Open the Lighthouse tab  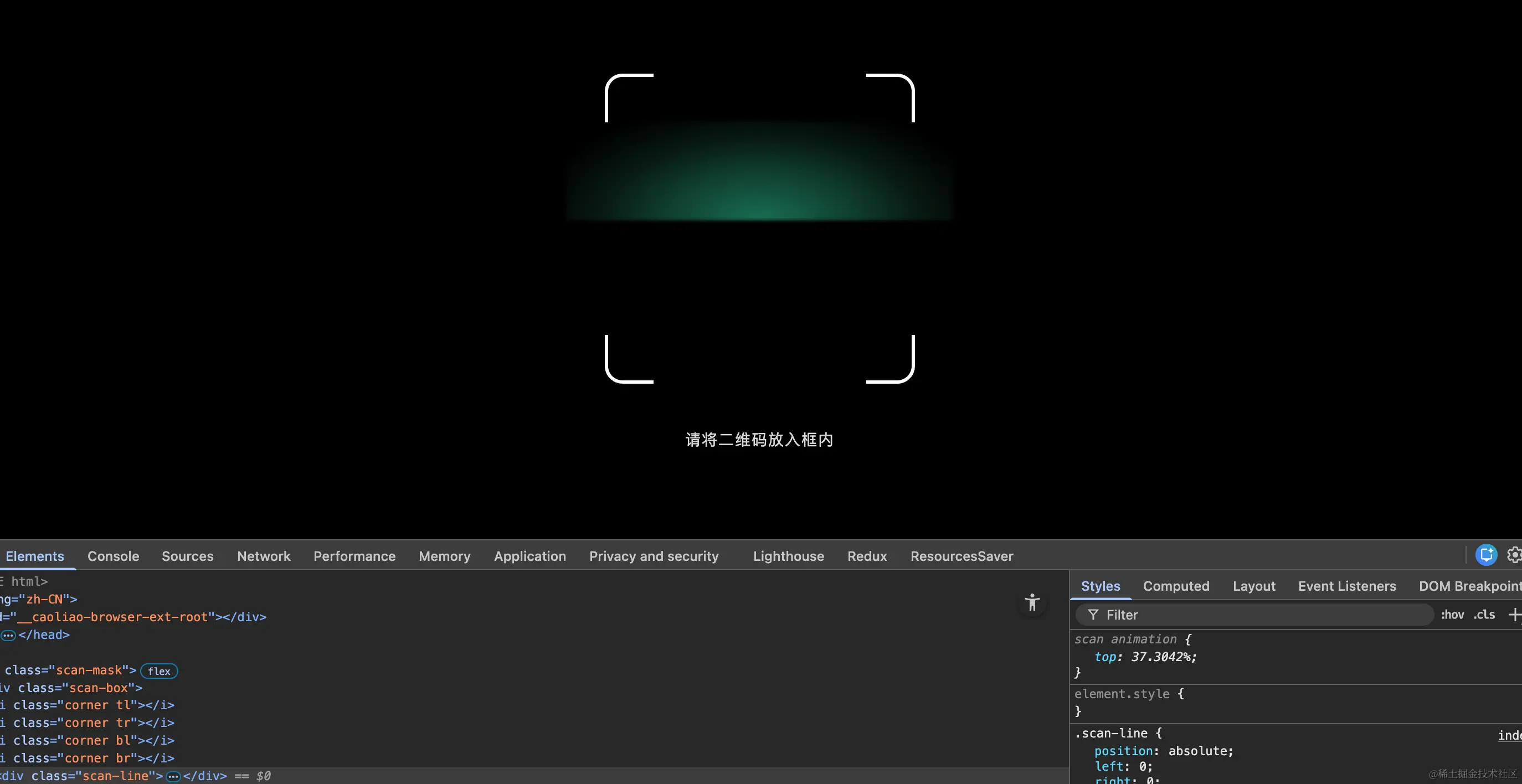pyautogui.click(x=788, y=556)
